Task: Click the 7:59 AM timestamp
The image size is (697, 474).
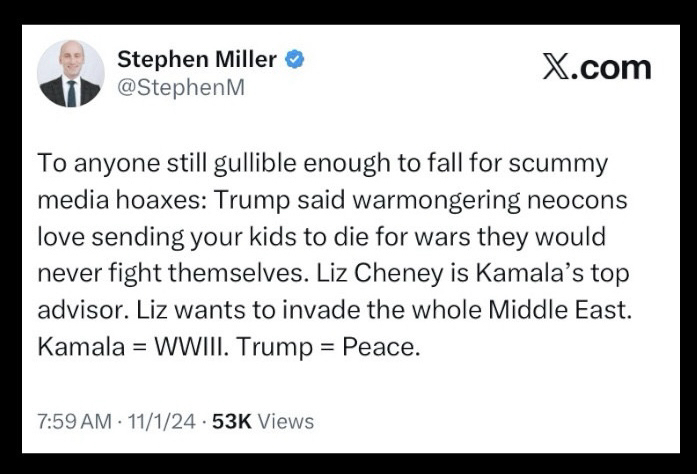Action: (x=73, y=421)
